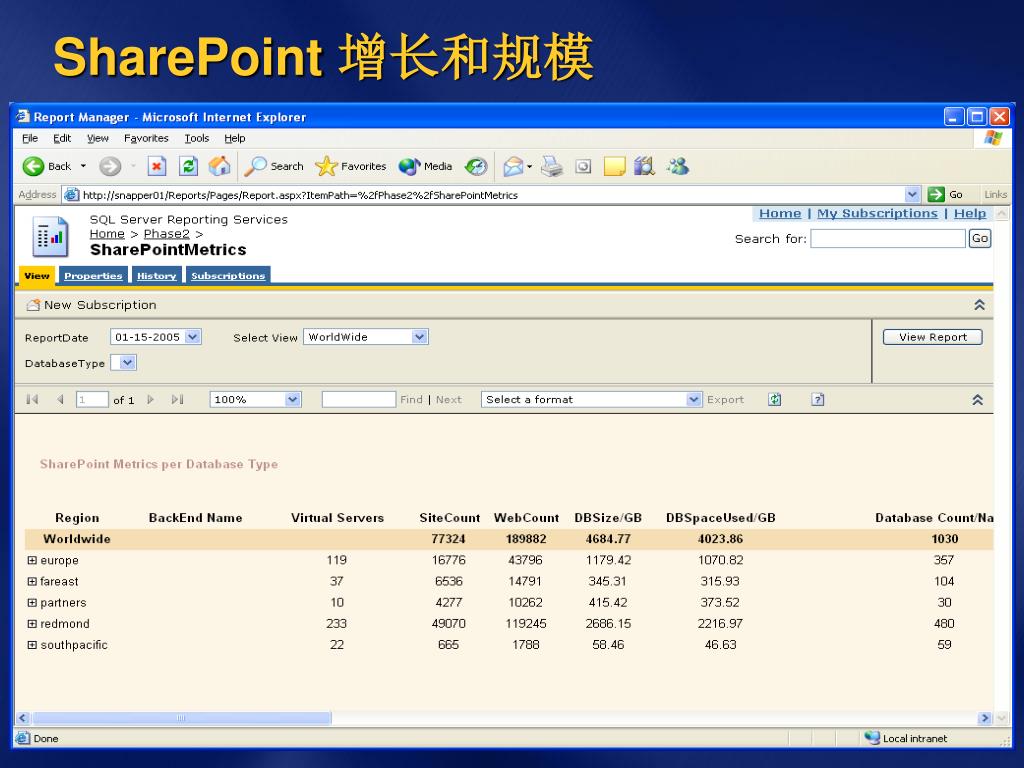Image resolution: width=1024 pixels, height=768 pixels.
Task: Print the page with printer icon
Action: (551, 167)
